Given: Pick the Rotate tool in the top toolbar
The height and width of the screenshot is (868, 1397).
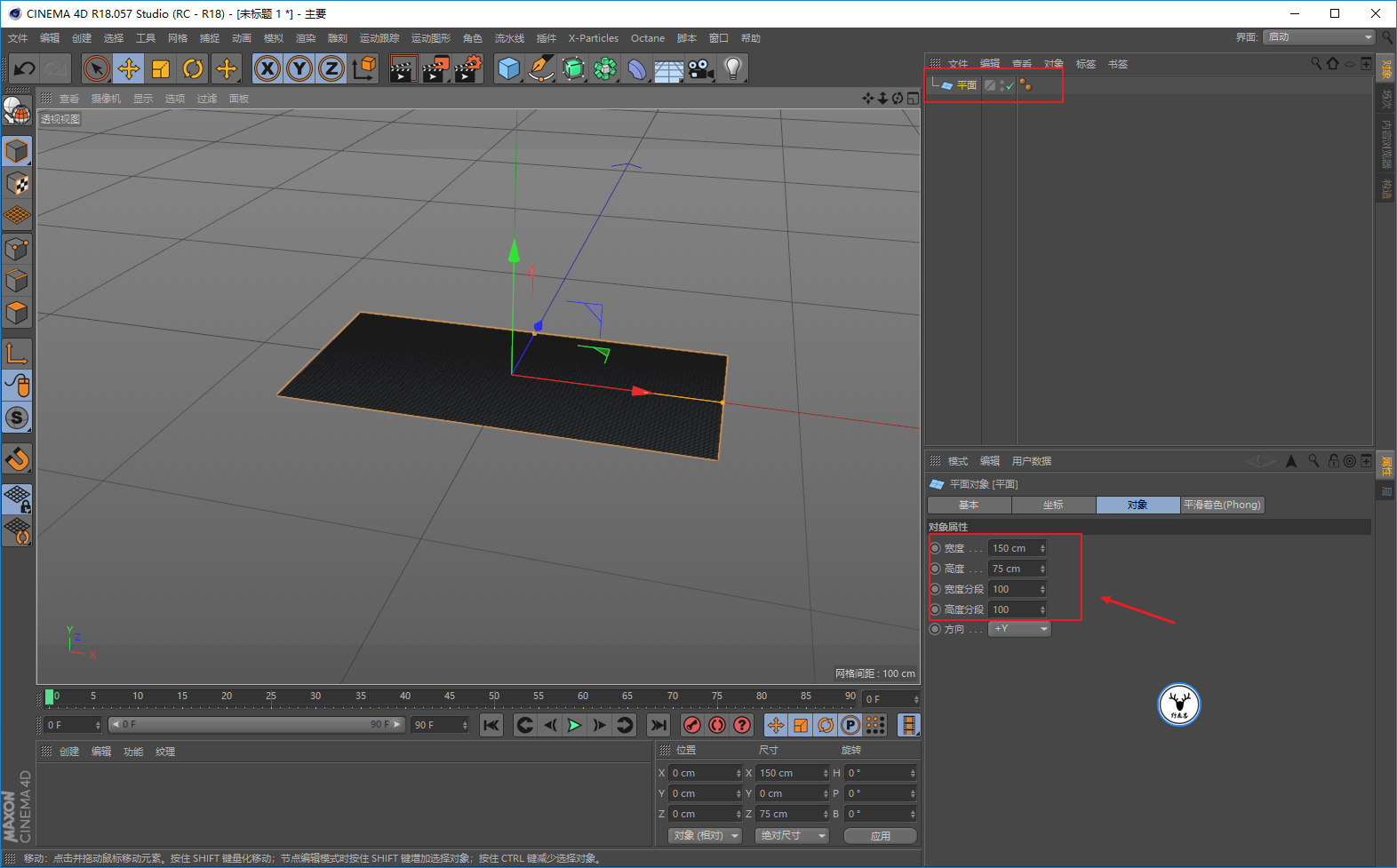Looking at the screenshot, I should (x=193, y=68).
